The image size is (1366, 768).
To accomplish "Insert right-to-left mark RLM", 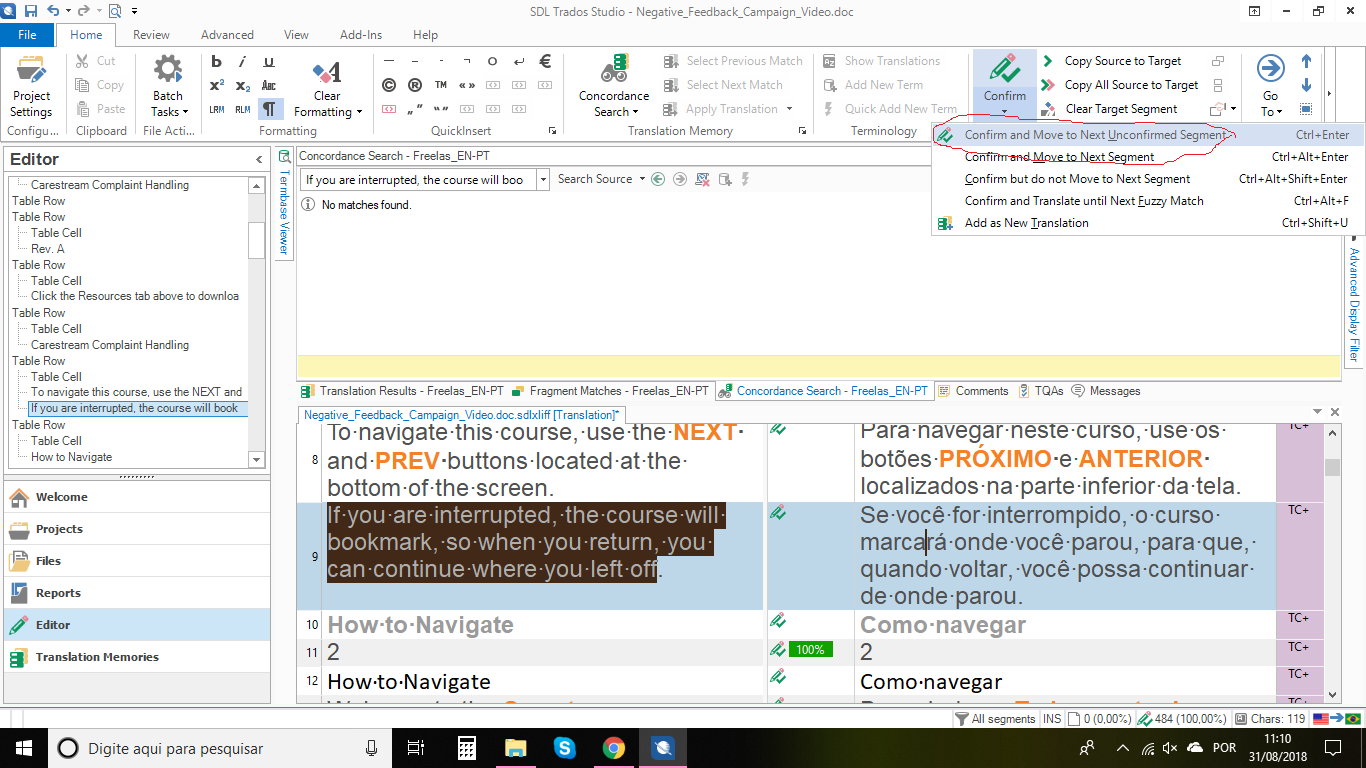I will coord(243,109).
